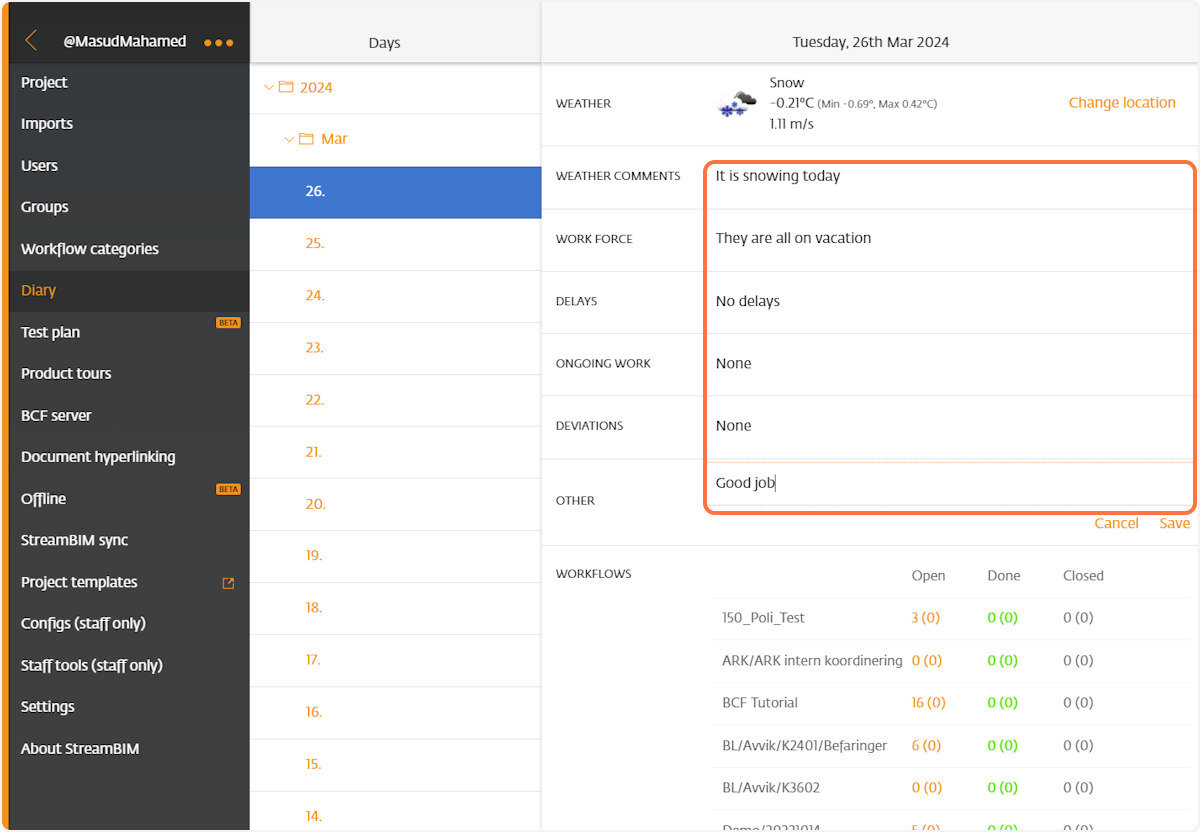Open Project in sidebar
Screen dimensions: 1200x832
point(129,82)
